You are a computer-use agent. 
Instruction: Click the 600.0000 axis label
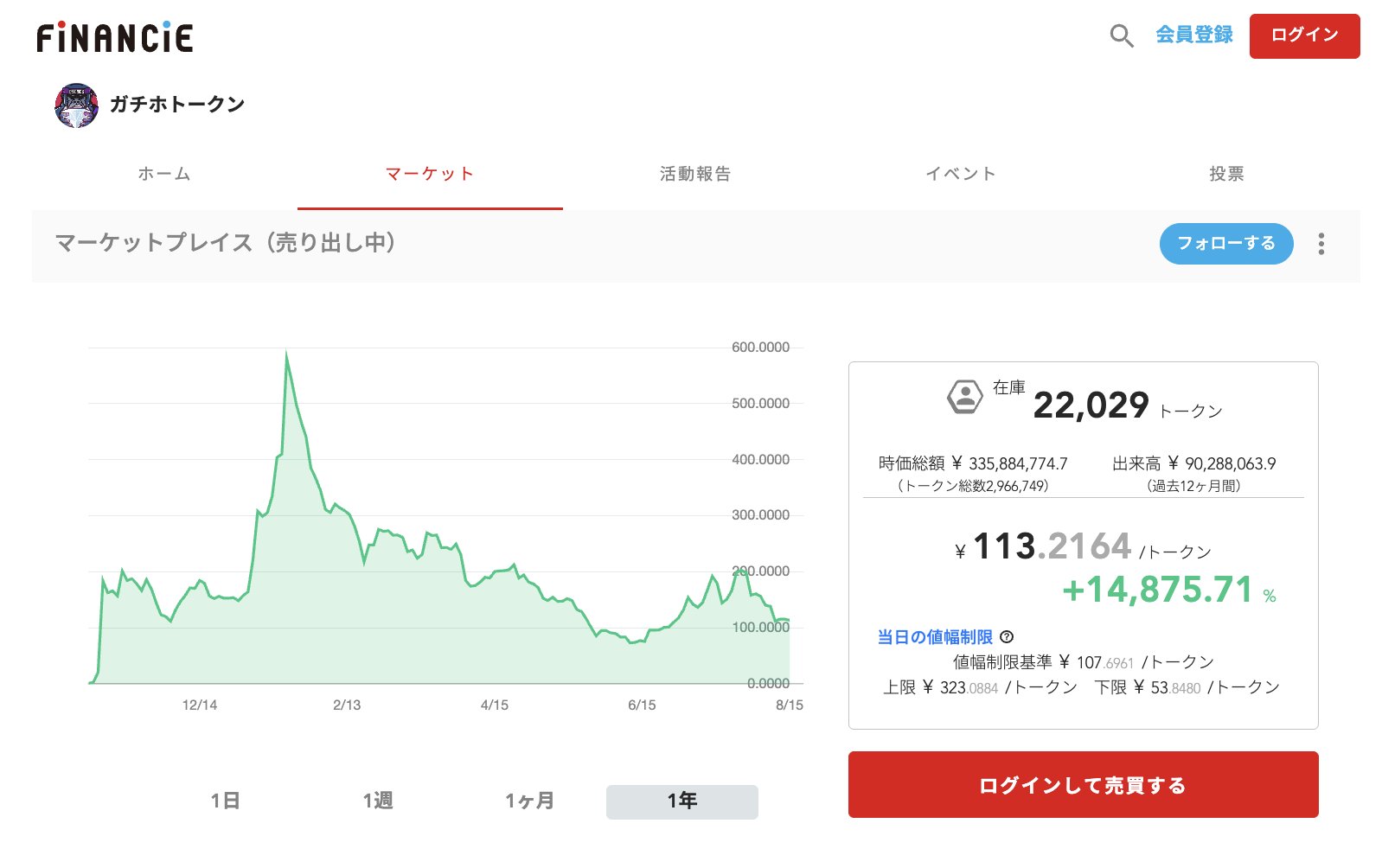[761, 348]
